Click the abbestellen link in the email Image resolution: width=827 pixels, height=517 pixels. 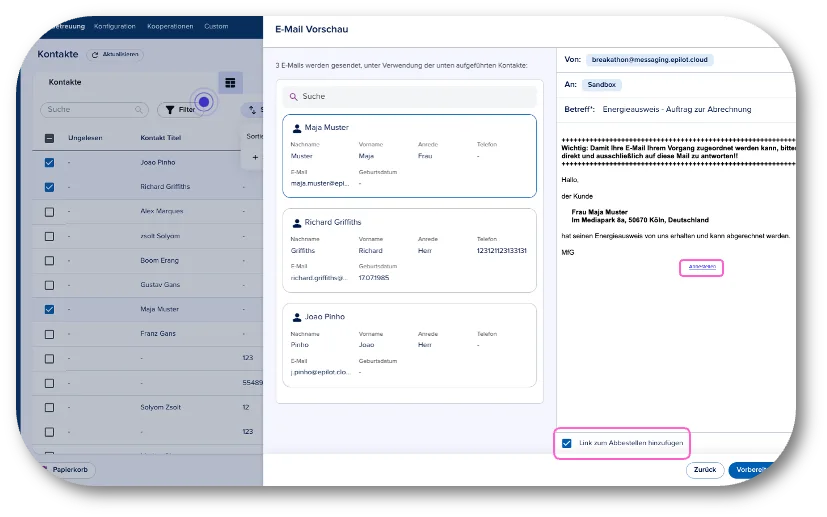pyautogui.click(x=702, y=267)
